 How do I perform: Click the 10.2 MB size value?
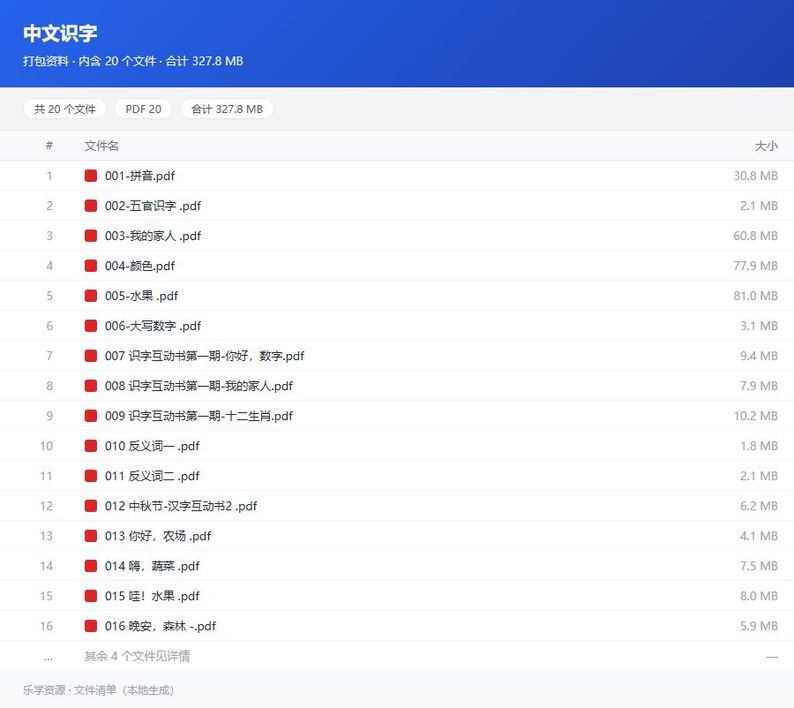[756, 416]
